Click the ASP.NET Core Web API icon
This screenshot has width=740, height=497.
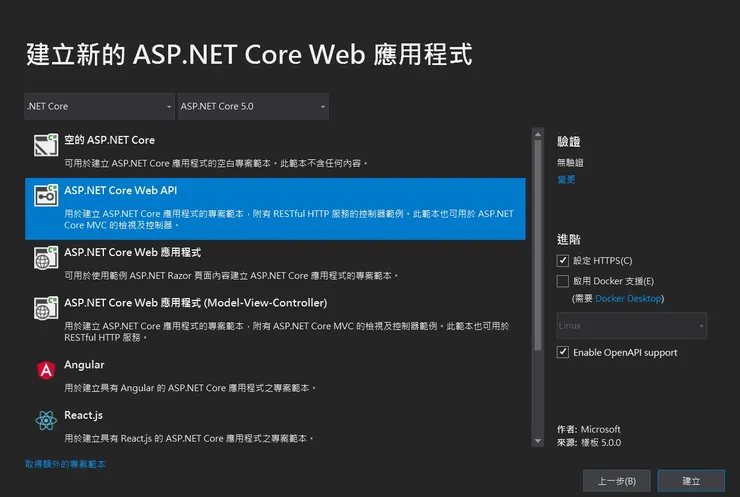click(x=44, y=196)
